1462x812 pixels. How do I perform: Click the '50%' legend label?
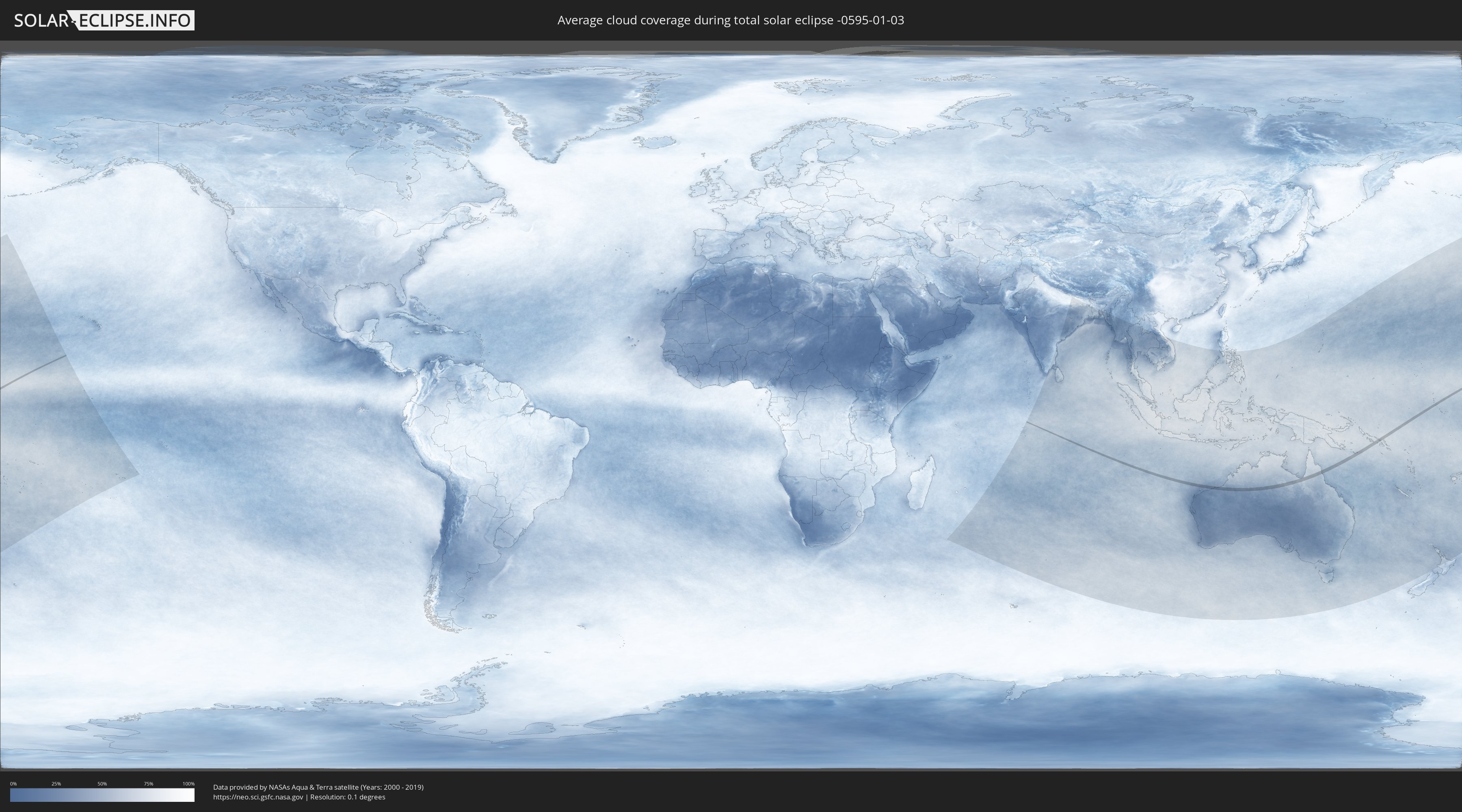tap(102, 784)
